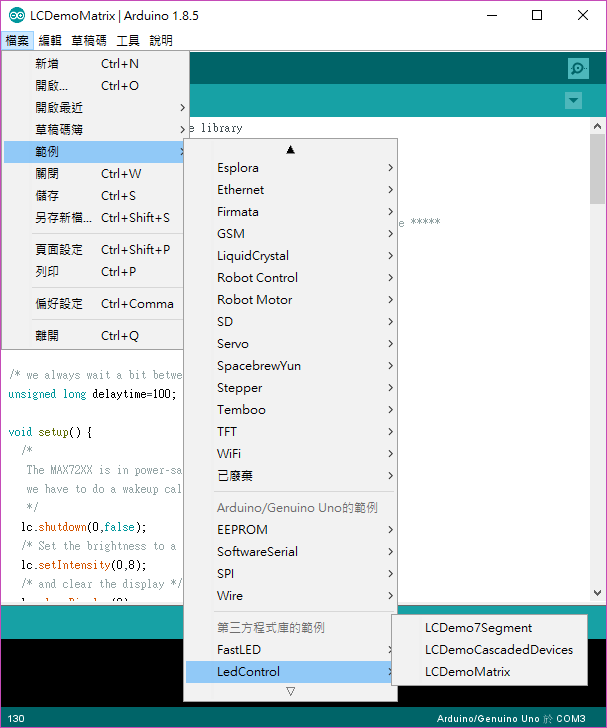
Task: Open the Temboo examples entry
Action: (x=291, y=410)
